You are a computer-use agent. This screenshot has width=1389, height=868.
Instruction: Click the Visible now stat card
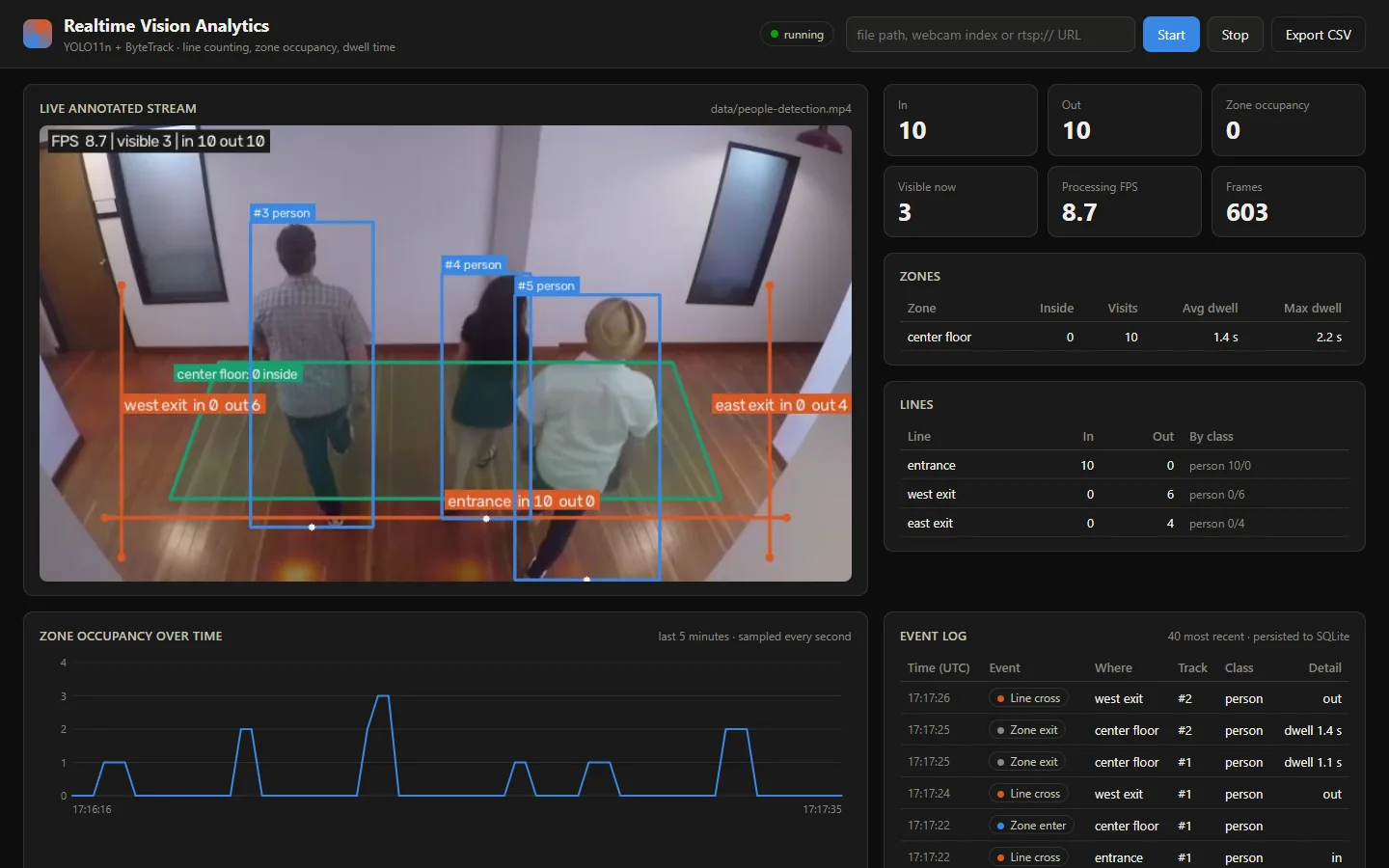coord(961,202)
